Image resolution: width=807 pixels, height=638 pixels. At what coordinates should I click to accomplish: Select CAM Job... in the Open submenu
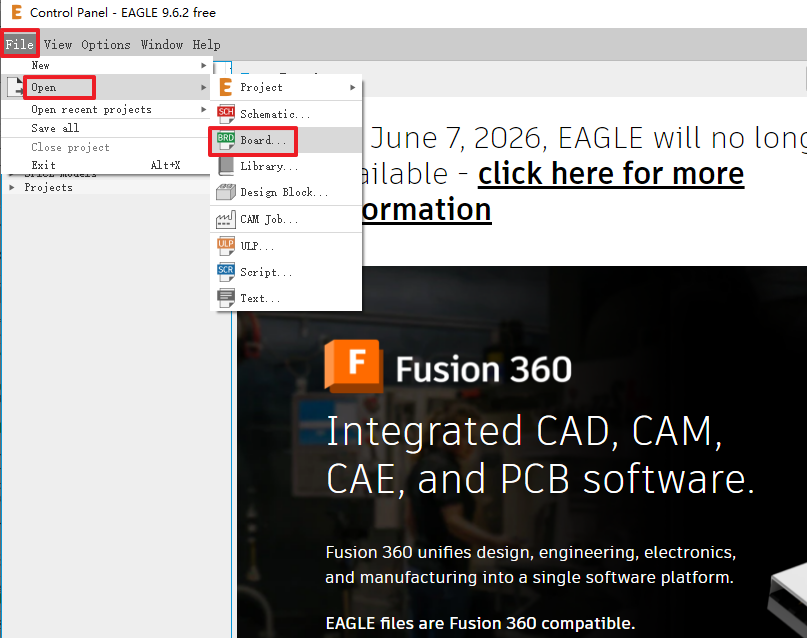point(286,220)
